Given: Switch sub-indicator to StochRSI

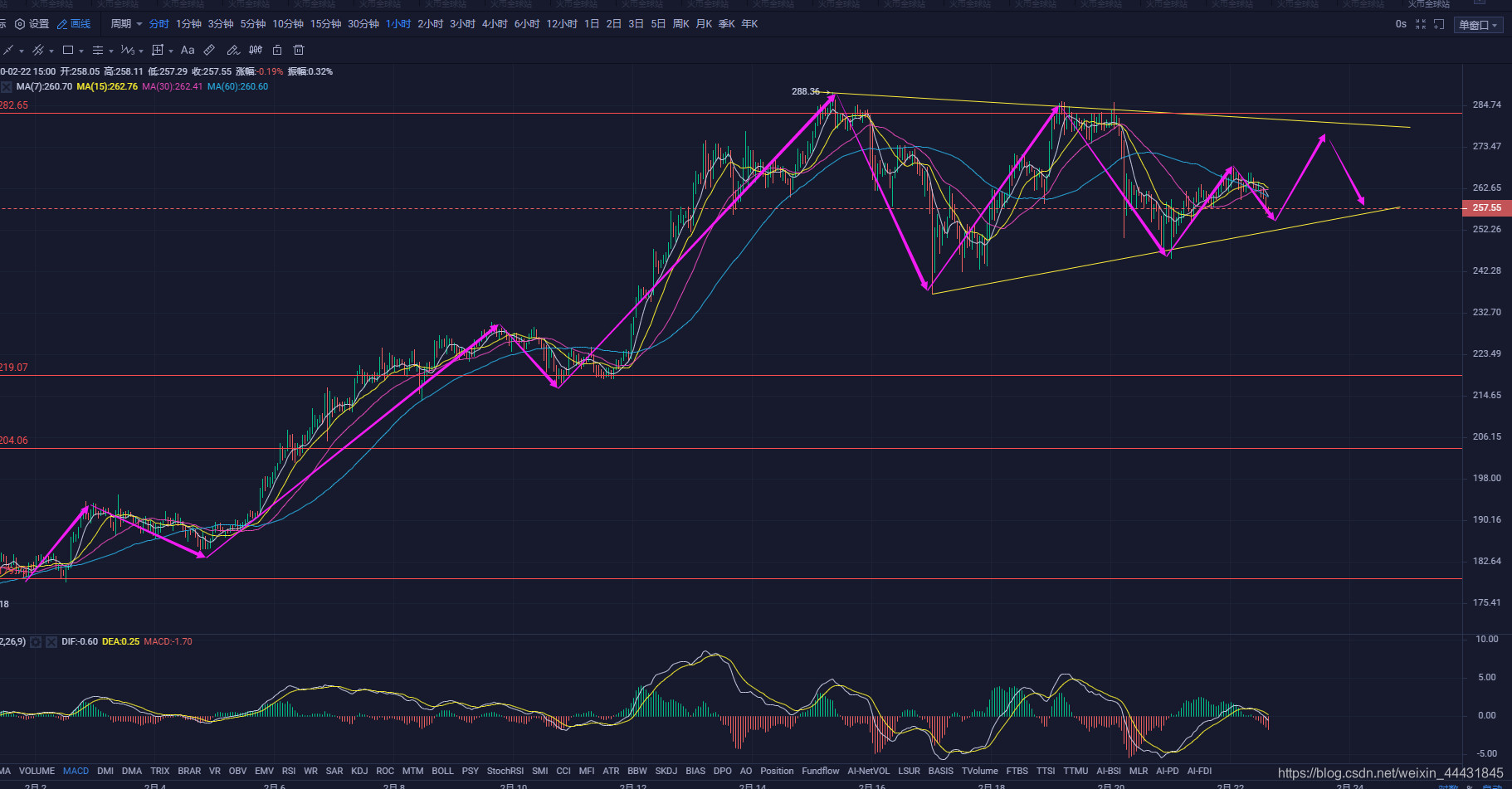Looking at the screenshot, I should (x=505, y=771).
